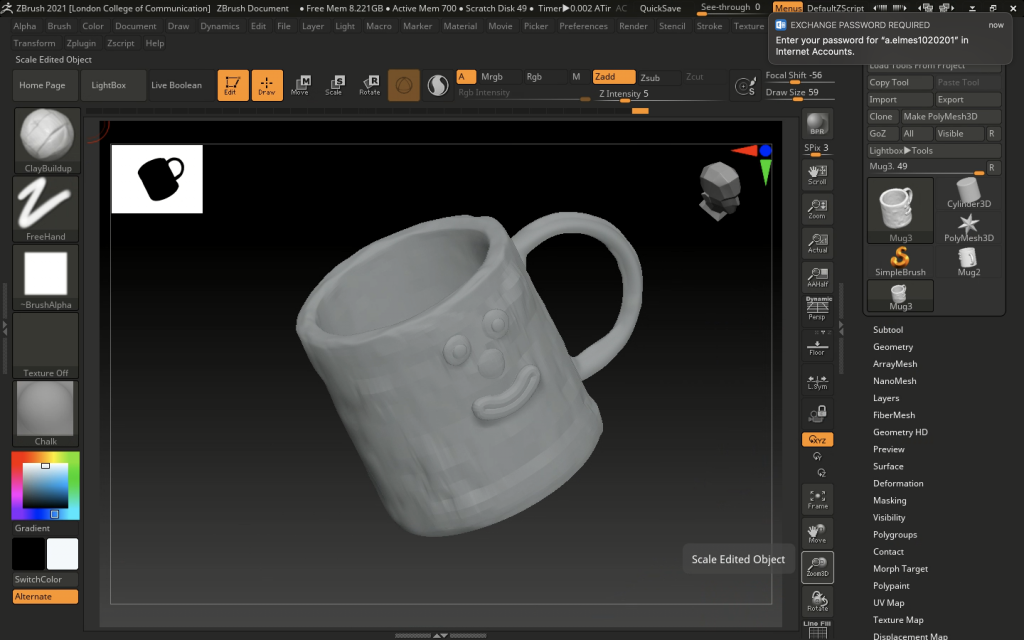
Task: Click the FreeHand stroke icon
Action: pos(46,203)
